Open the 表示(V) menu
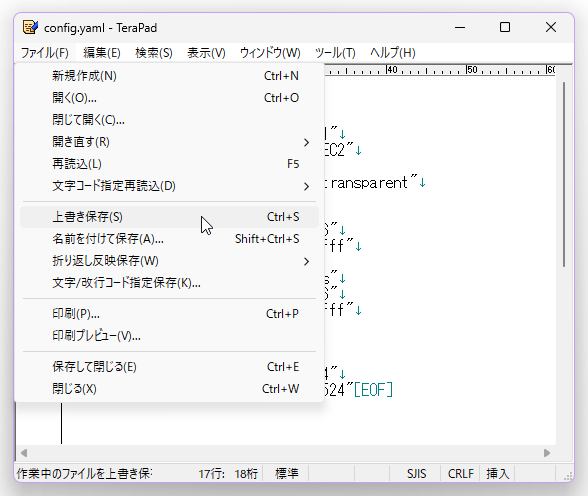Image resolution: width=588 pixels, height=496 pixels. [206, 53]
